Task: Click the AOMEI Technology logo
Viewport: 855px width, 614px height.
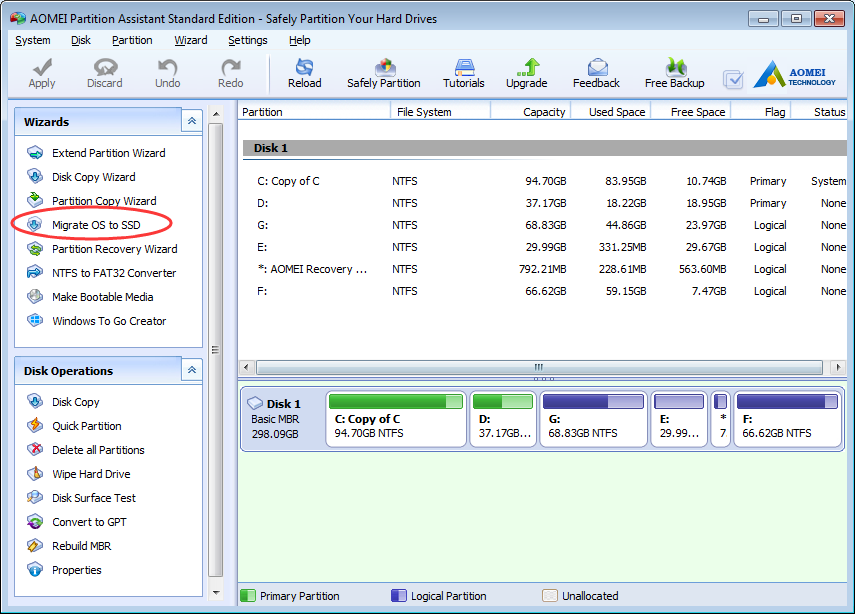Action: coord(794,74)
